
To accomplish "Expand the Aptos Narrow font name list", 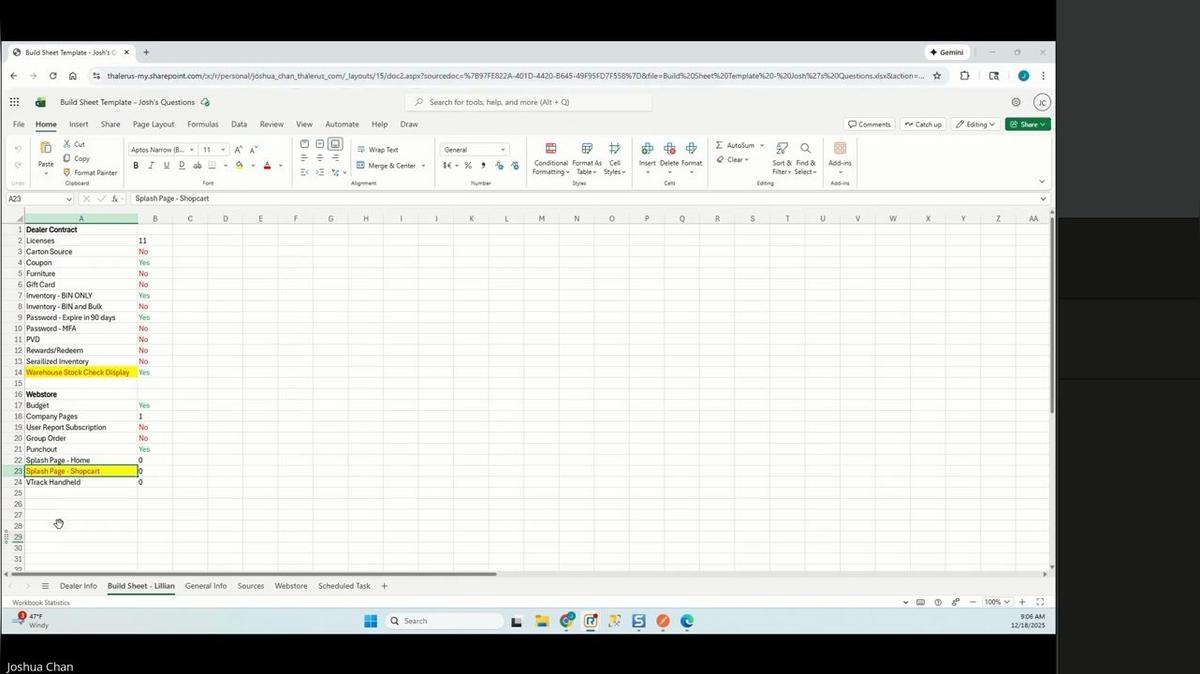I will coord(189,149).
